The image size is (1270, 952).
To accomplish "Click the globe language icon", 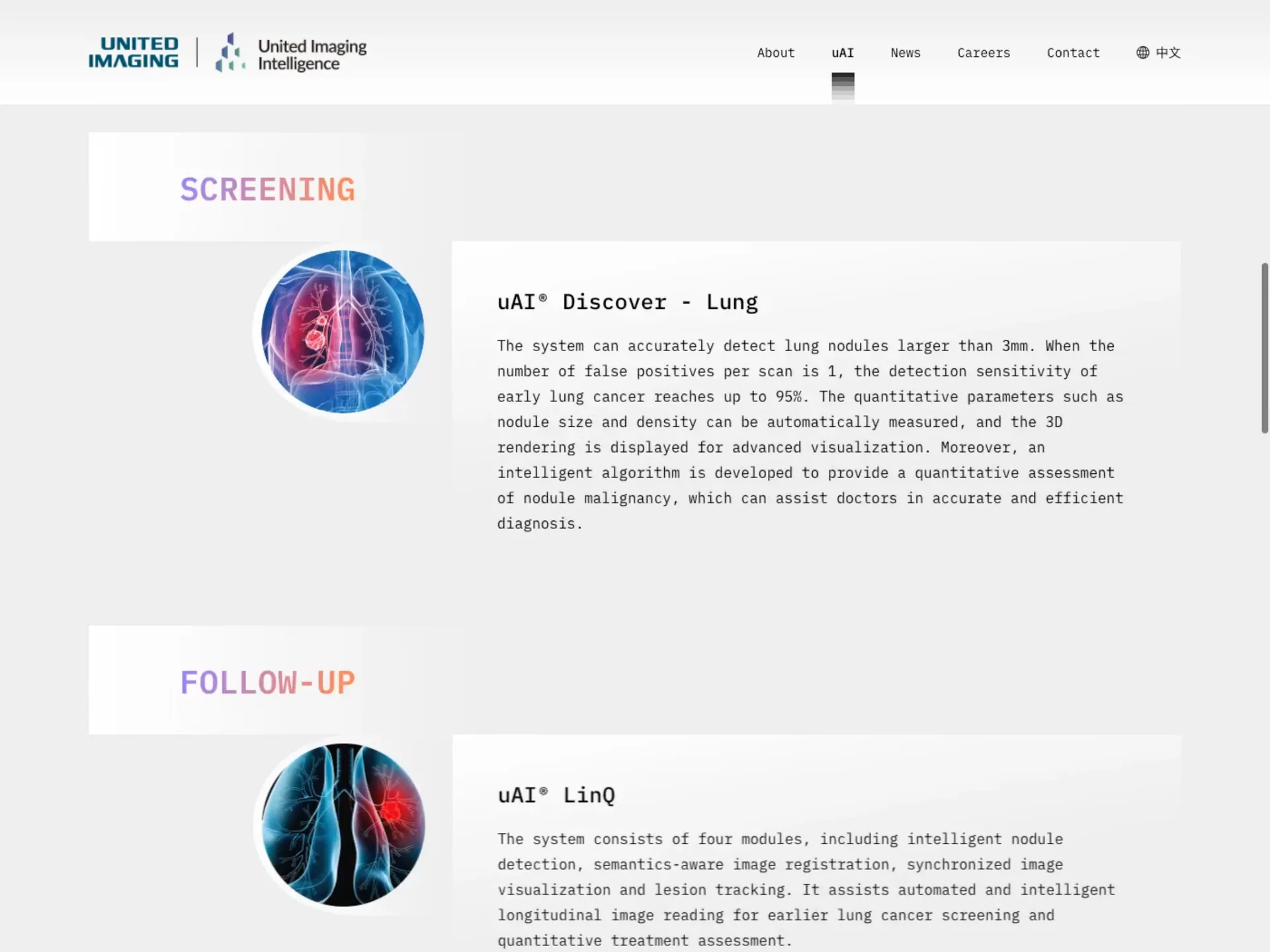I will coord(1142,52).
